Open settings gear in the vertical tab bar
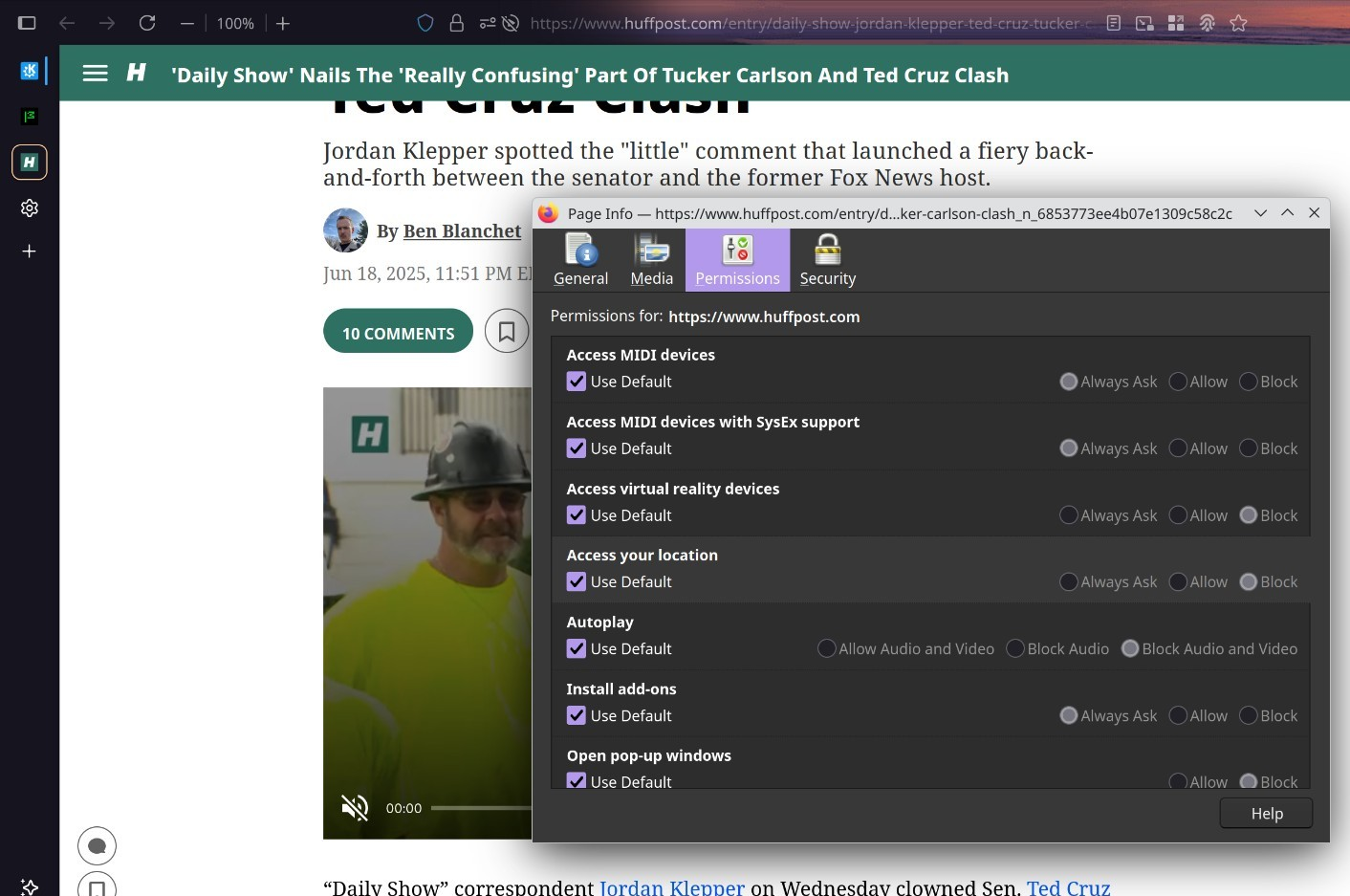 (x=30, y=208)
